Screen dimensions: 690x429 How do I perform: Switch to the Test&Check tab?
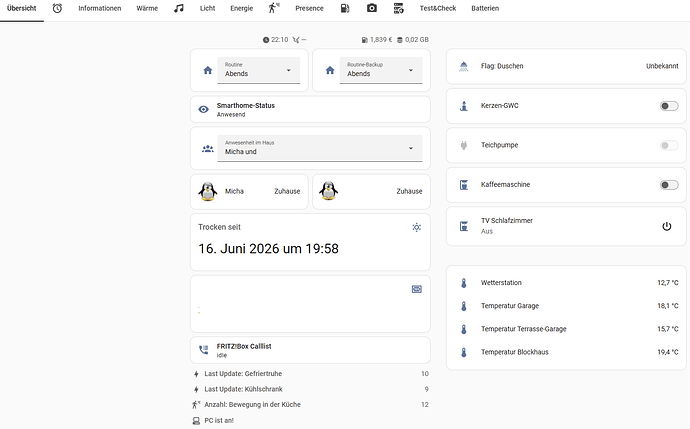(x=438, y=8)
